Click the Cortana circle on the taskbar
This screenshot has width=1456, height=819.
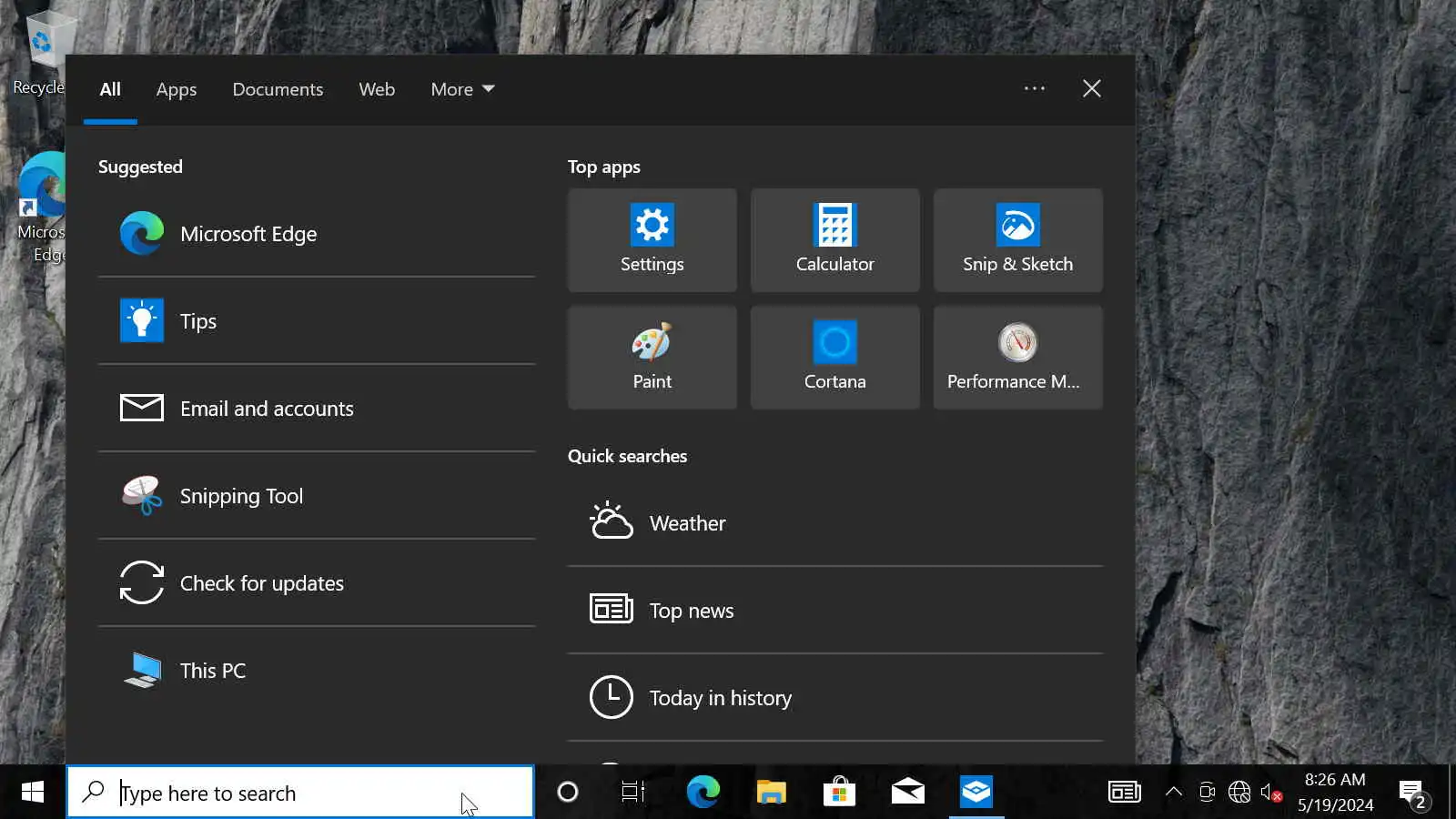pos(568,793)
